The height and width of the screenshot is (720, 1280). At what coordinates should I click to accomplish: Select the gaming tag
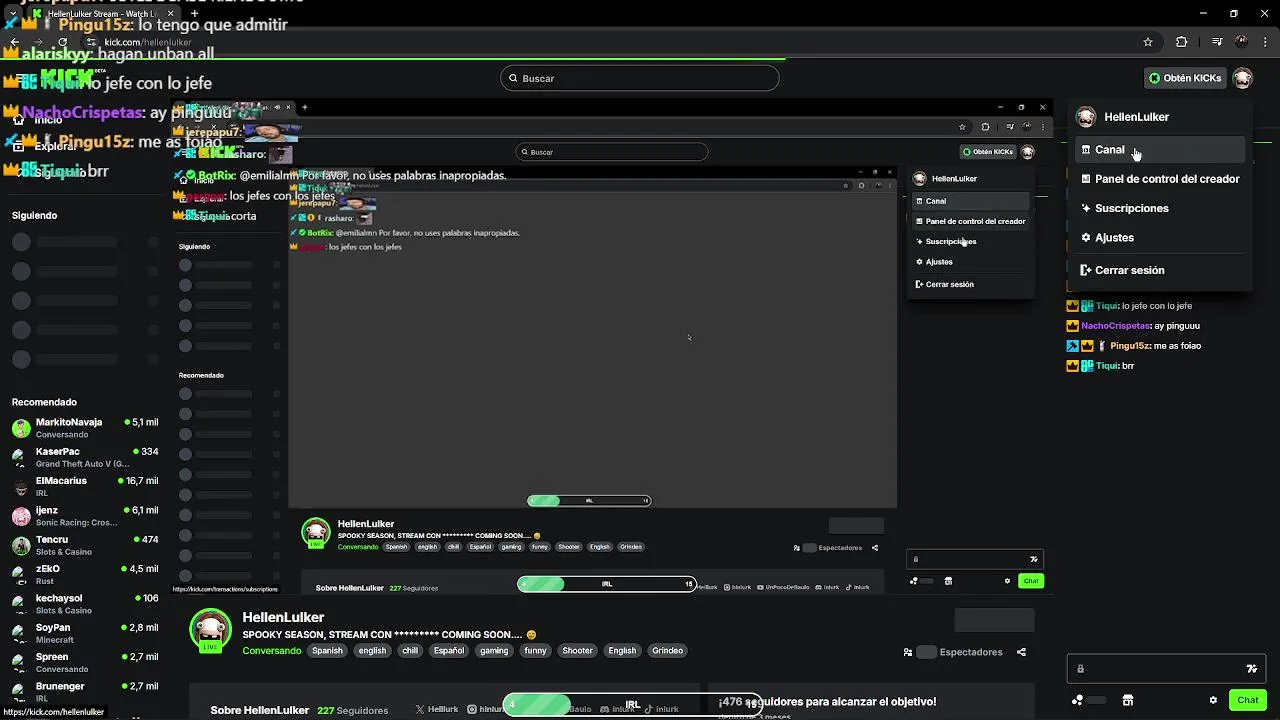[494, 650]
